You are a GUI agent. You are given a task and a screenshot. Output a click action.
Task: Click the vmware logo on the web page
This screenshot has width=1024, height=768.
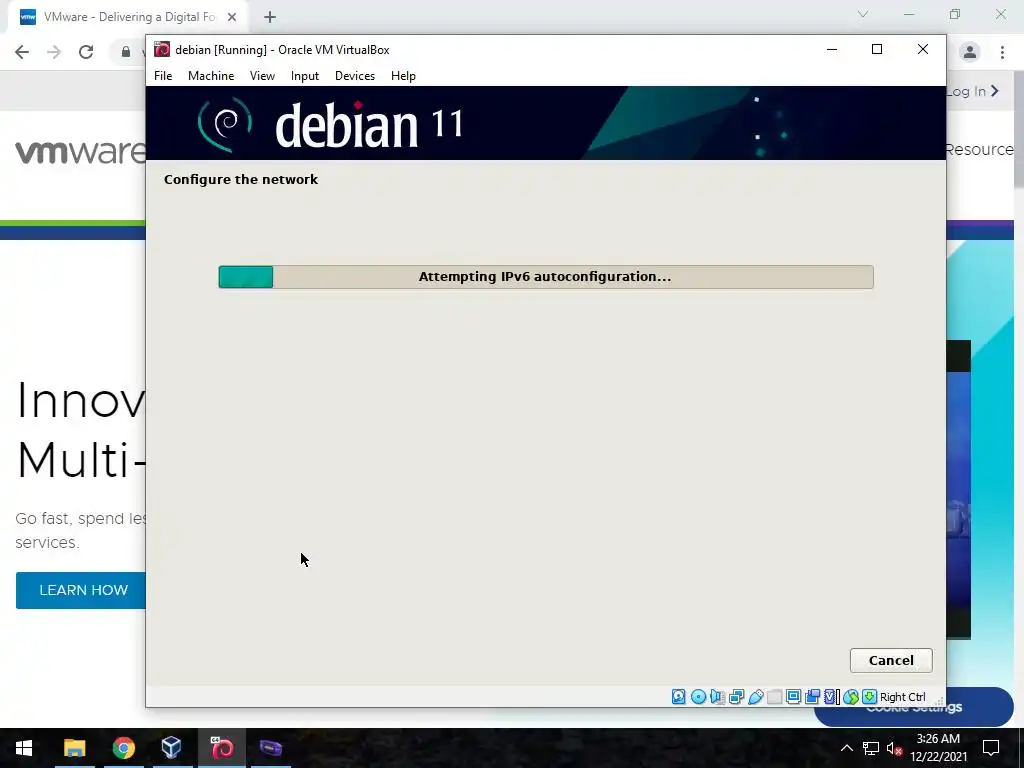(x=80, y=152)
